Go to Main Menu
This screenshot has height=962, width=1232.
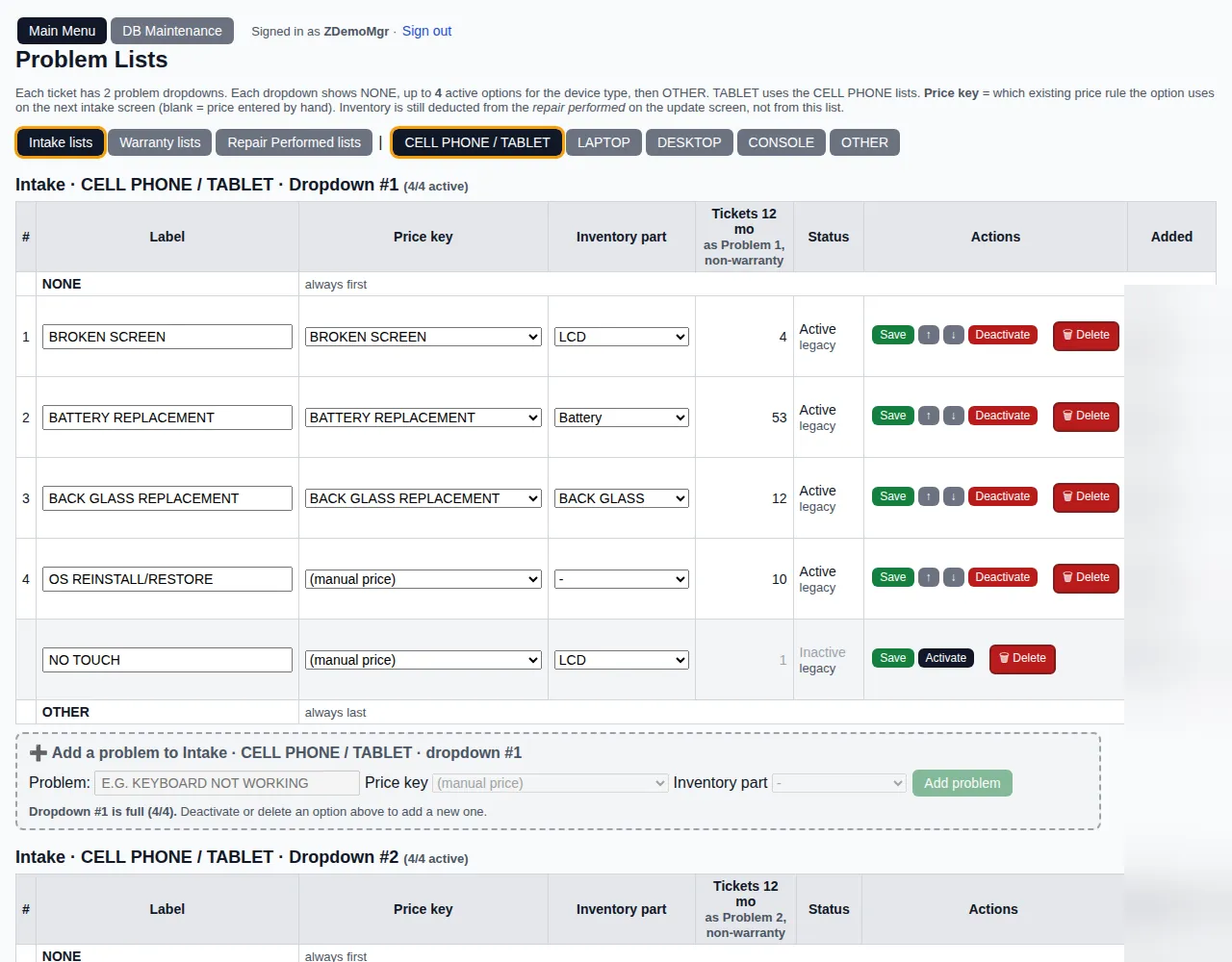62,31
